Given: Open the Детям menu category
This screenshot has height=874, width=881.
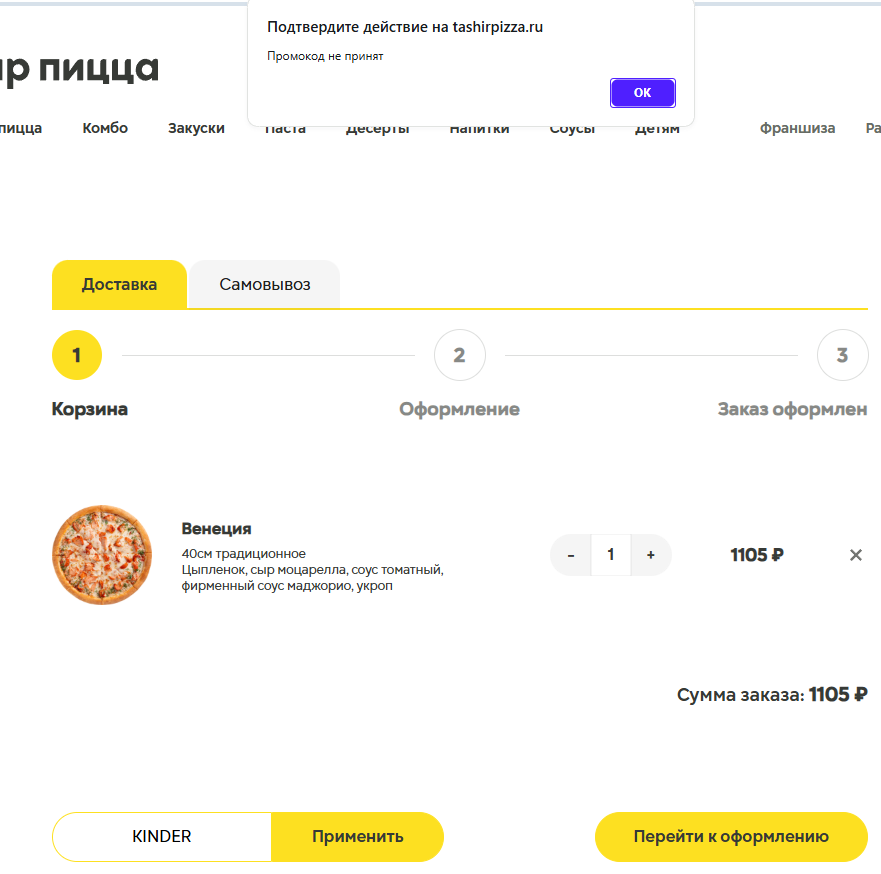Looking at the screenshot, I should coord(657,131).
